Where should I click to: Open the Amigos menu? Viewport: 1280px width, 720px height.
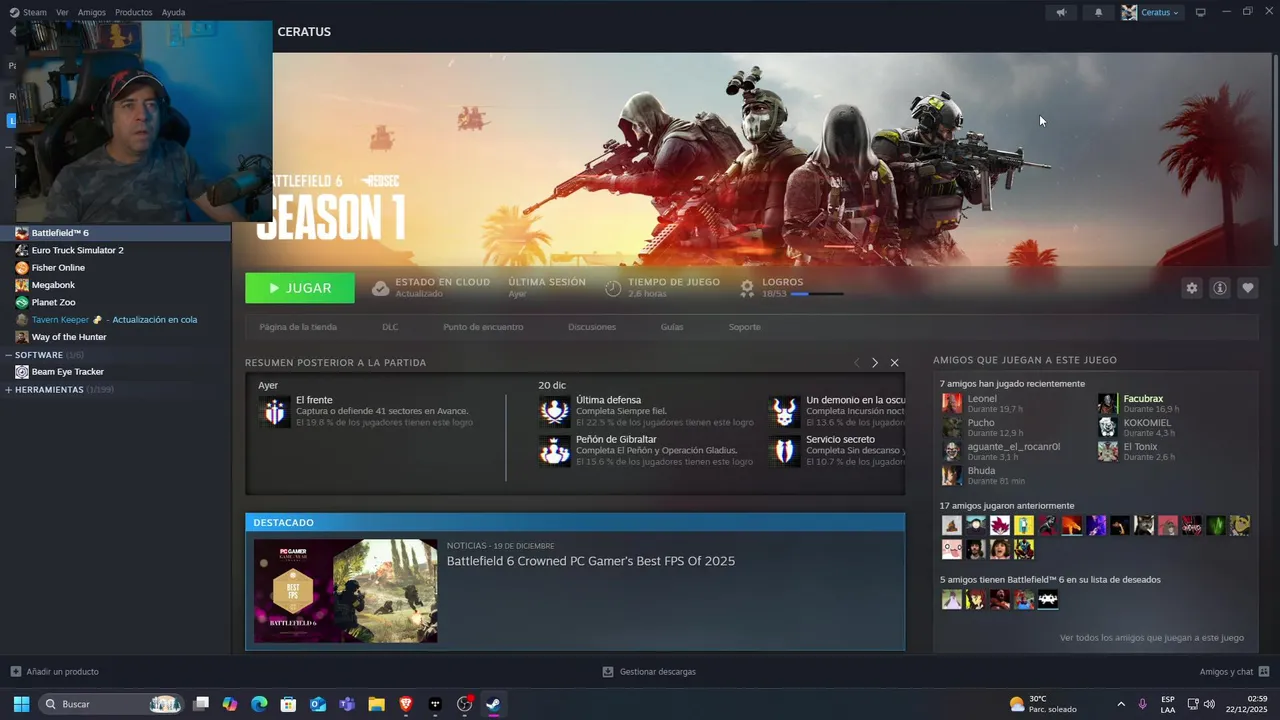point(92,12)
